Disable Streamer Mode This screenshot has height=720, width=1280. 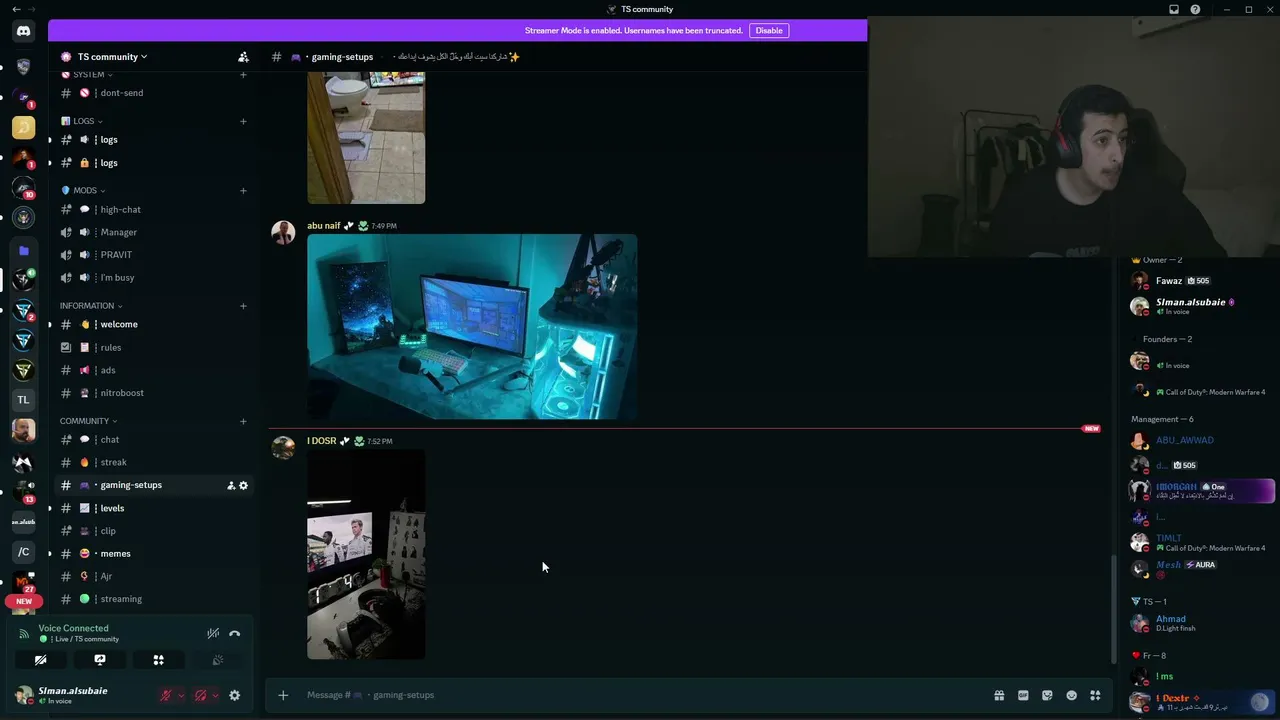(769, 30)
